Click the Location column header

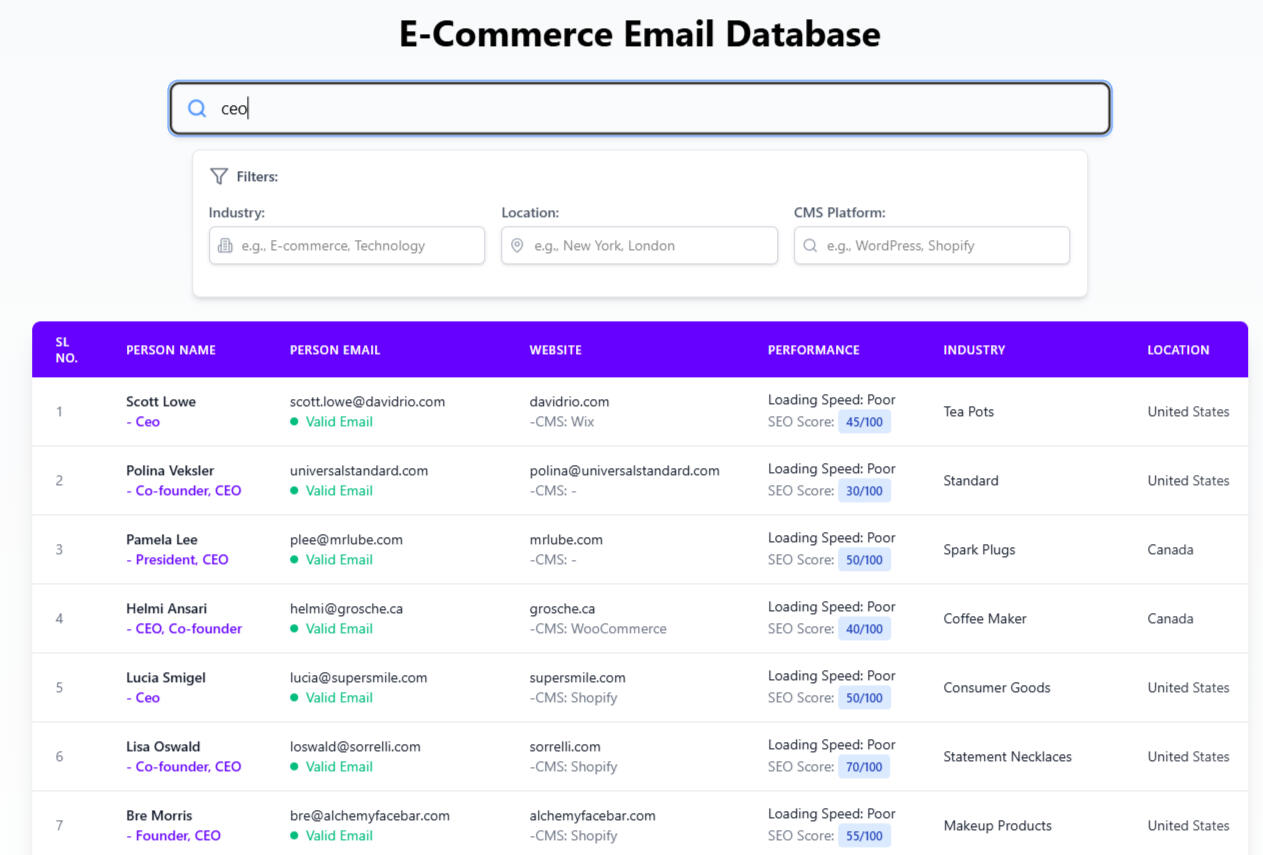point(1178,350)
